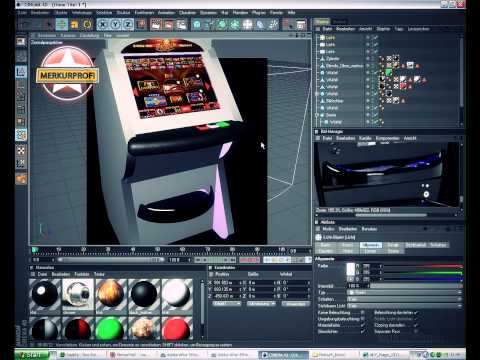Image resolution: width=480 pixels, height=360 pixels.
Task: Click the green texture tag on the Würfel row
Action: click(388, 72)
